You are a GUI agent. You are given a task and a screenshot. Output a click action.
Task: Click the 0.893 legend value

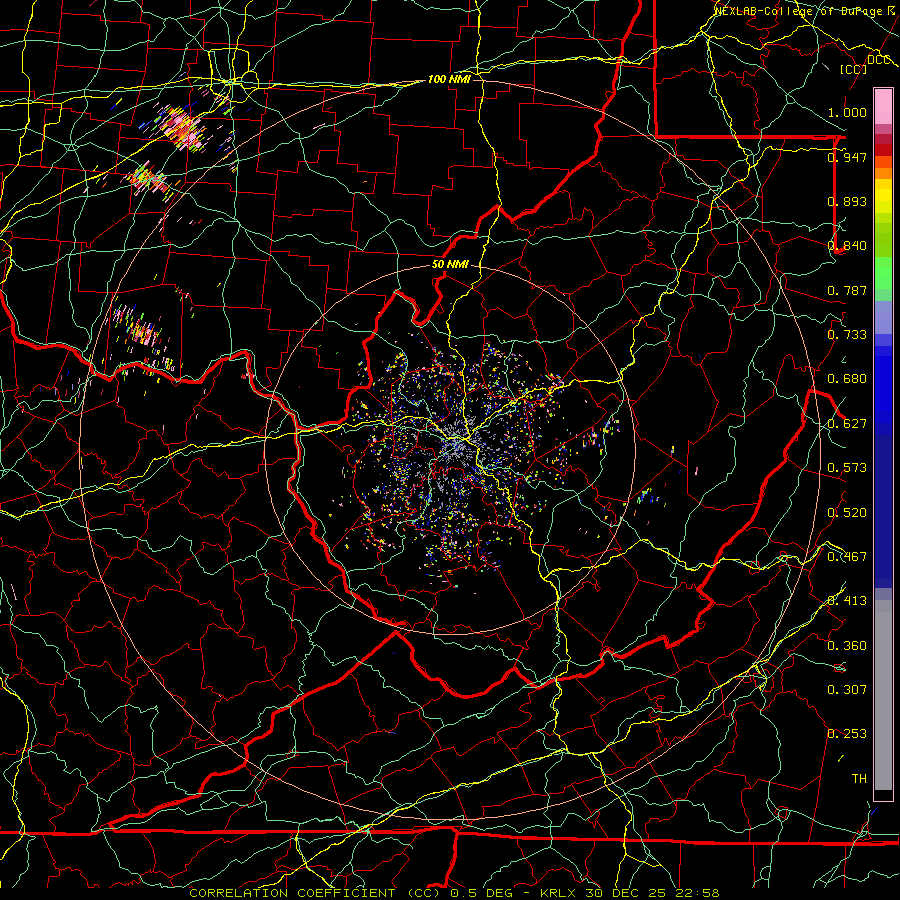coord(847,201)
